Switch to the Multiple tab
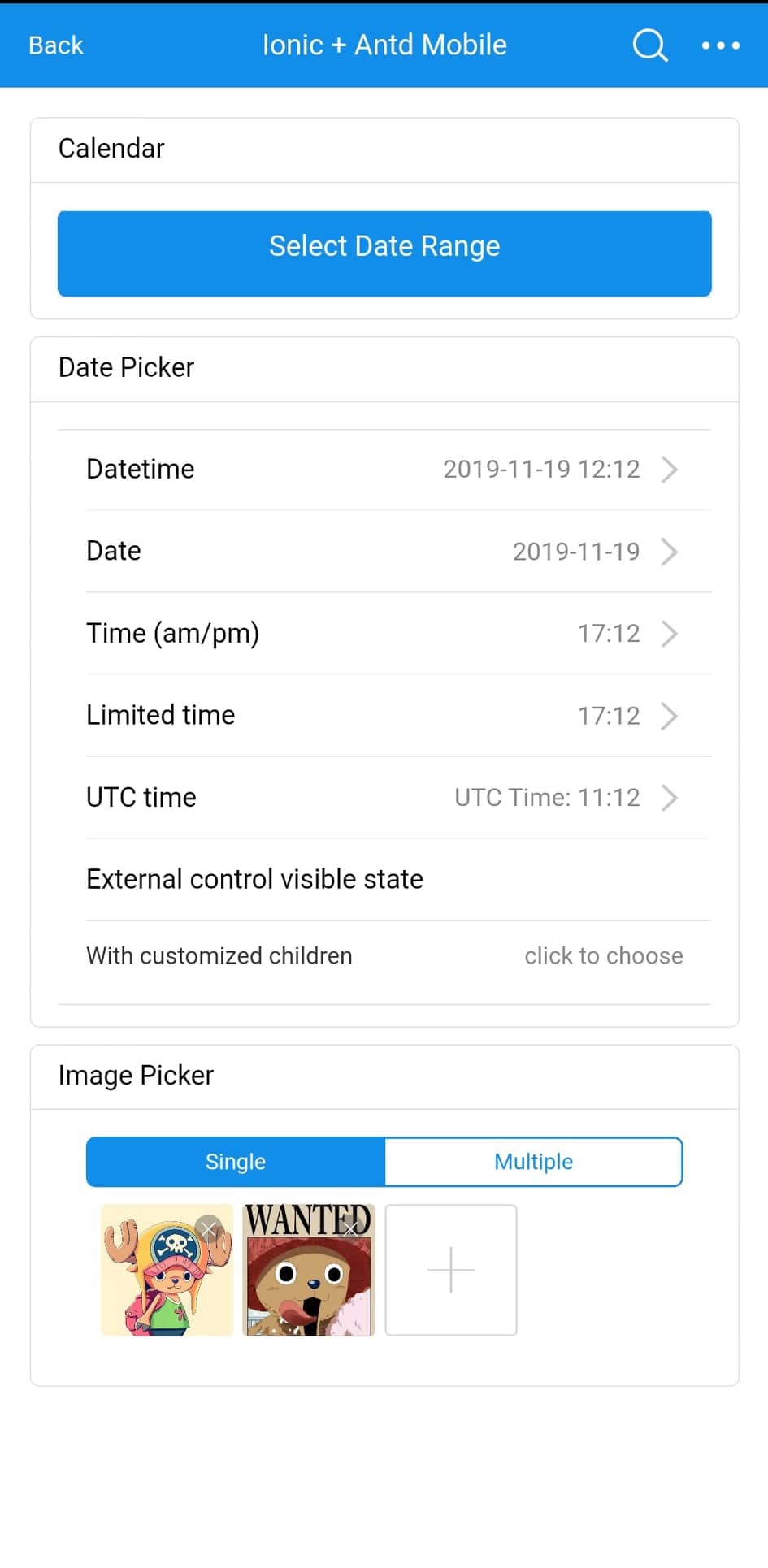Screen dimensions: 768x1568 533,1162
